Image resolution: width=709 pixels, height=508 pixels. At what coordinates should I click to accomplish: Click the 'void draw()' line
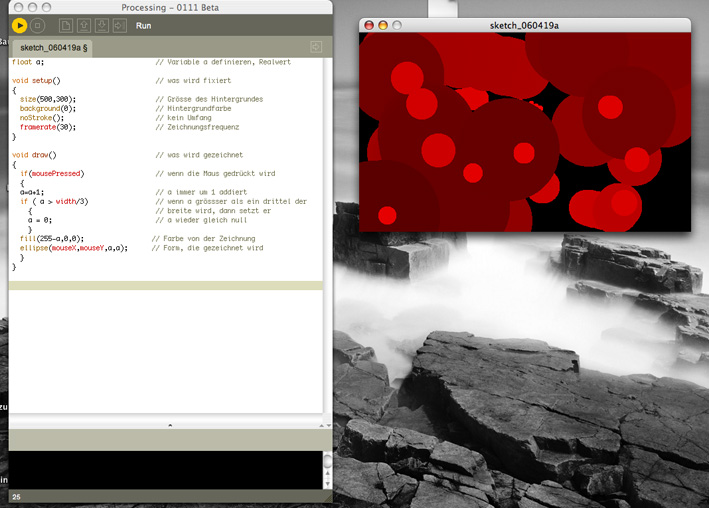coord(34,155)
